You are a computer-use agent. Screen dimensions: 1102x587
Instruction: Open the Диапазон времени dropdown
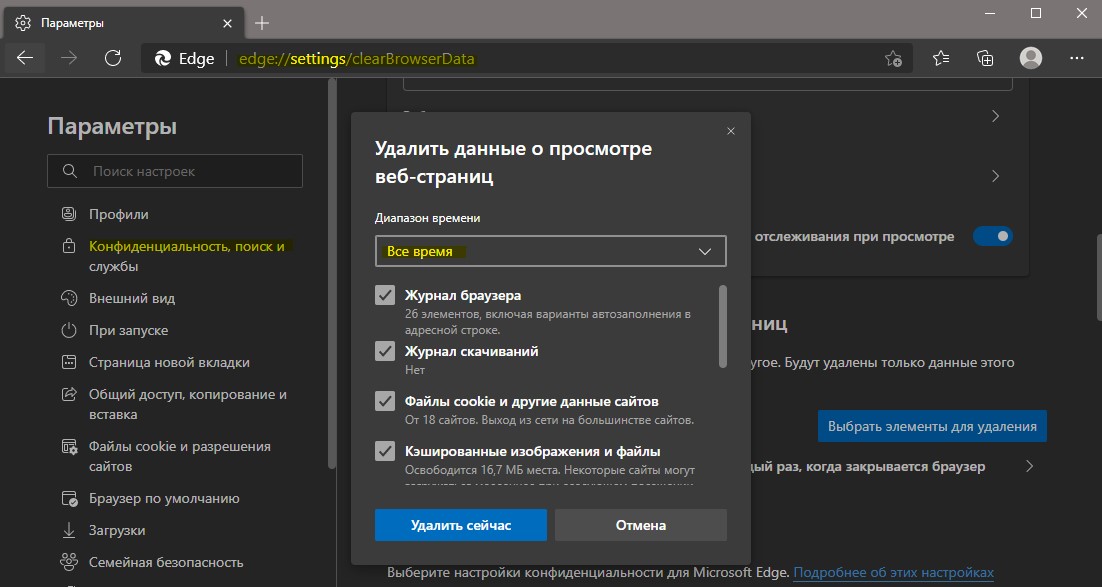[550, 251]
